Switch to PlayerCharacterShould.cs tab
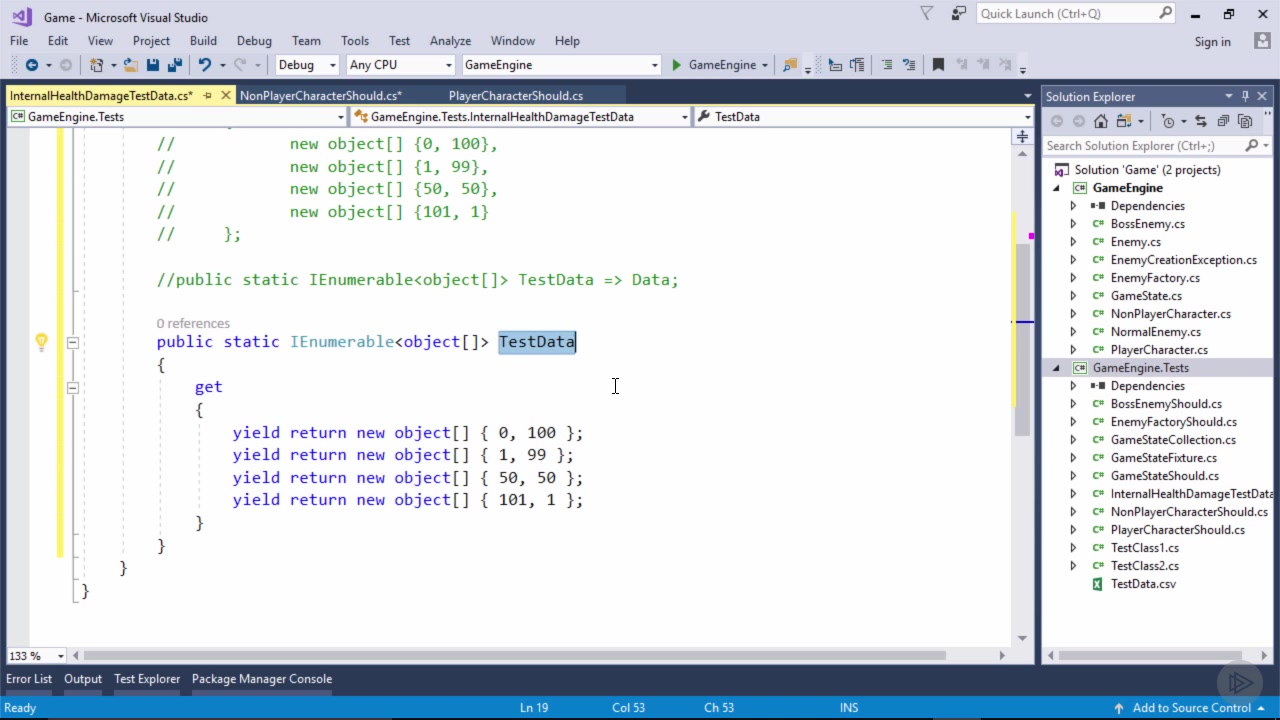The height and width of the screenshot is (720, 1280). point(516,96)
